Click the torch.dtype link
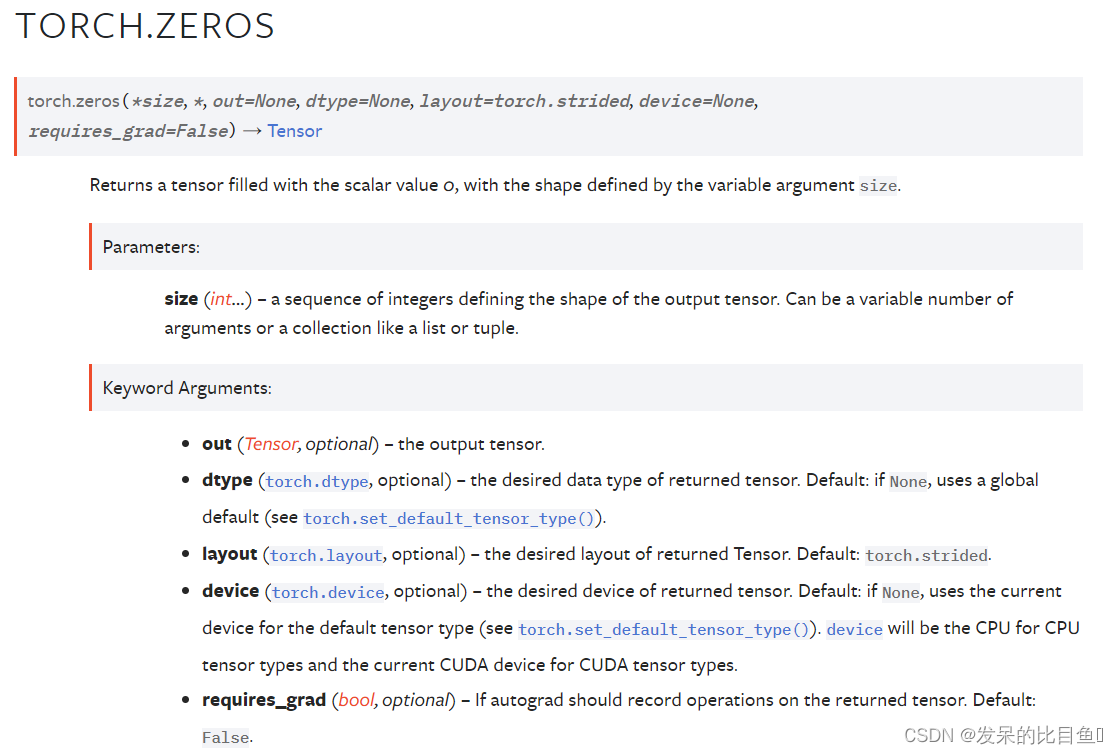 (x=317, y=482)
